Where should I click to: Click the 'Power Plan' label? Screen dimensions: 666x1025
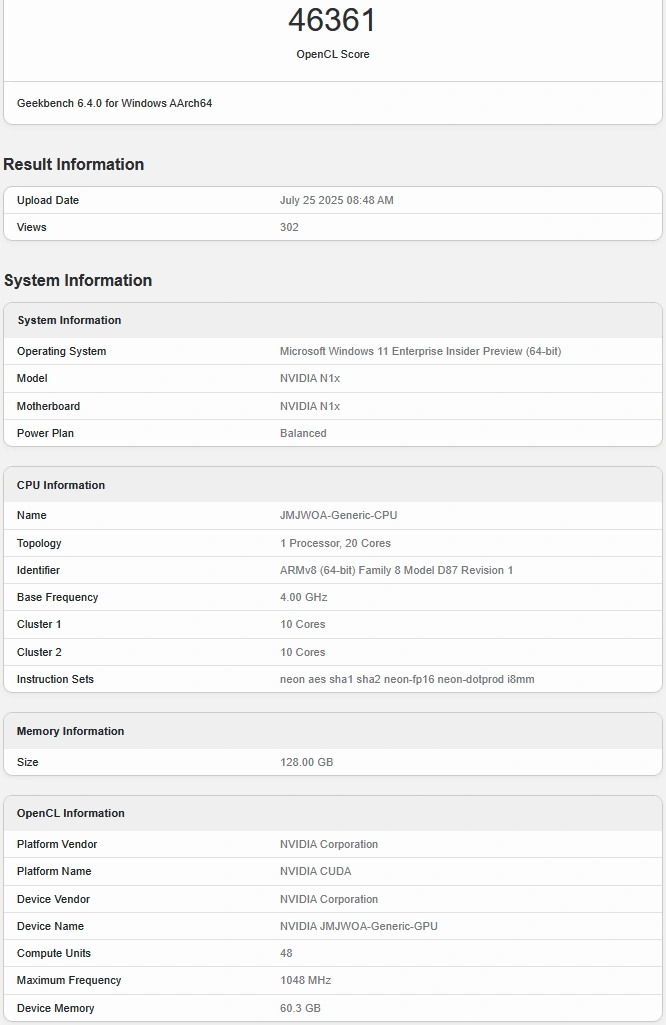(45, 433)
